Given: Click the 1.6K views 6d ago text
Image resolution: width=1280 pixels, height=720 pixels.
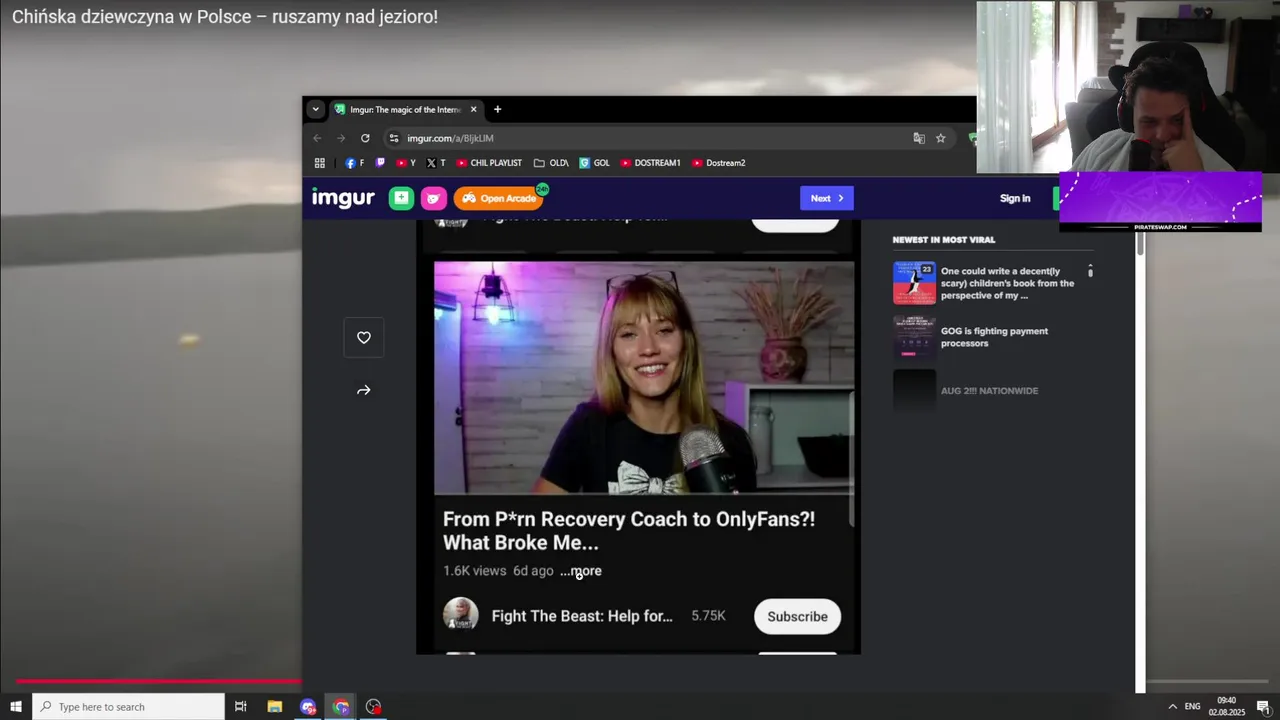Looking at the screenshot, I should click(x=498, y=571).
